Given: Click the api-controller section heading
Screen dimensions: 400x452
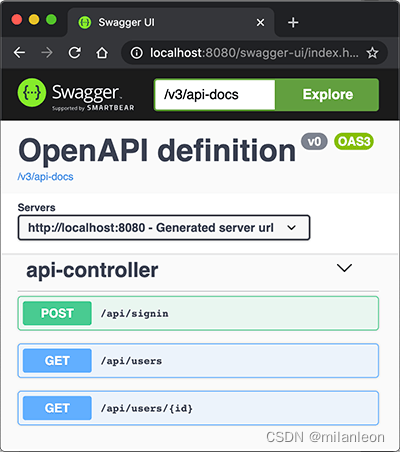Looking at the screenshot, I should pyautogui.click(x=92, y=270).
